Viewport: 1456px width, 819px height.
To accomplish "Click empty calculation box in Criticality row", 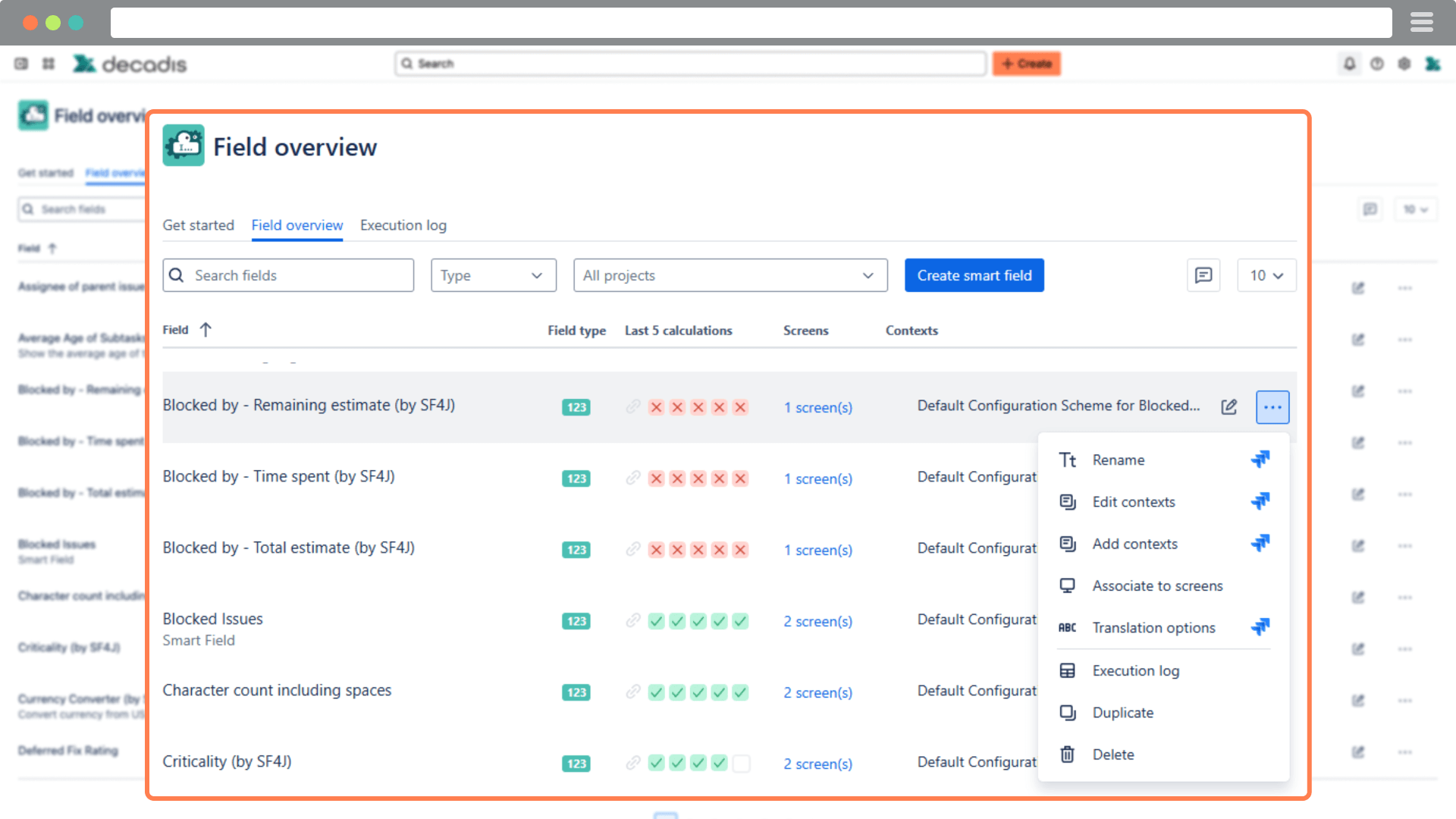I will click(741, 764).
